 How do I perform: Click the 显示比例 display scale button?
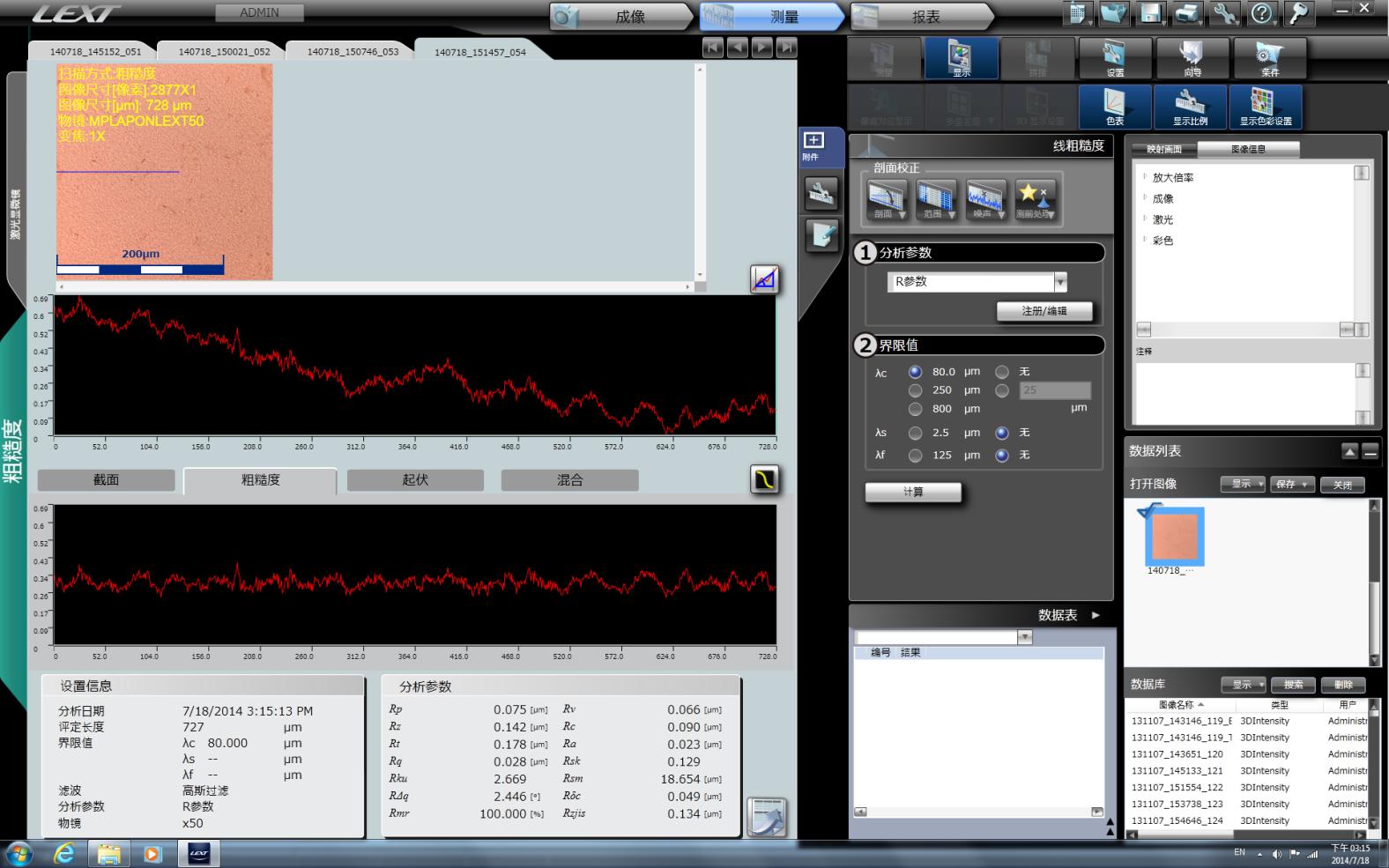click(x=1190, y=107)
